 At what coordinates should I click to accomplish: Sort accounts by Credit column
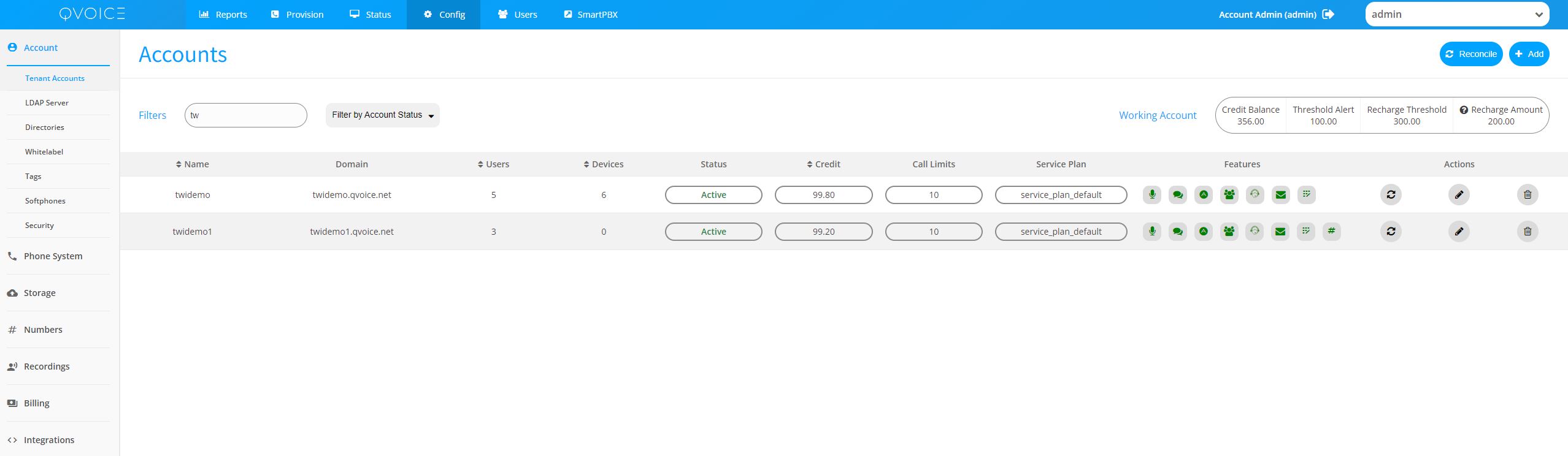[823, 164]
